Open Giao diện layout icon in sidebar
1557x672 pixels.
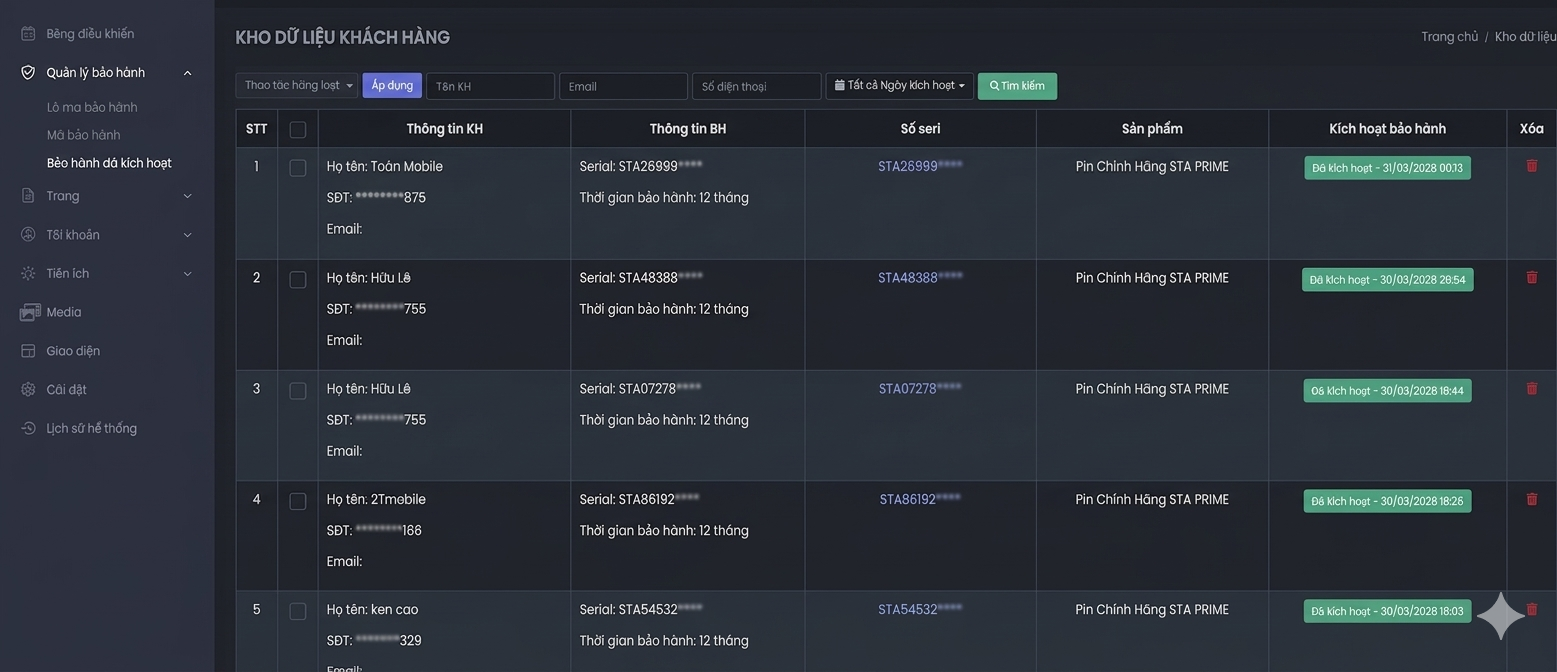28,351
